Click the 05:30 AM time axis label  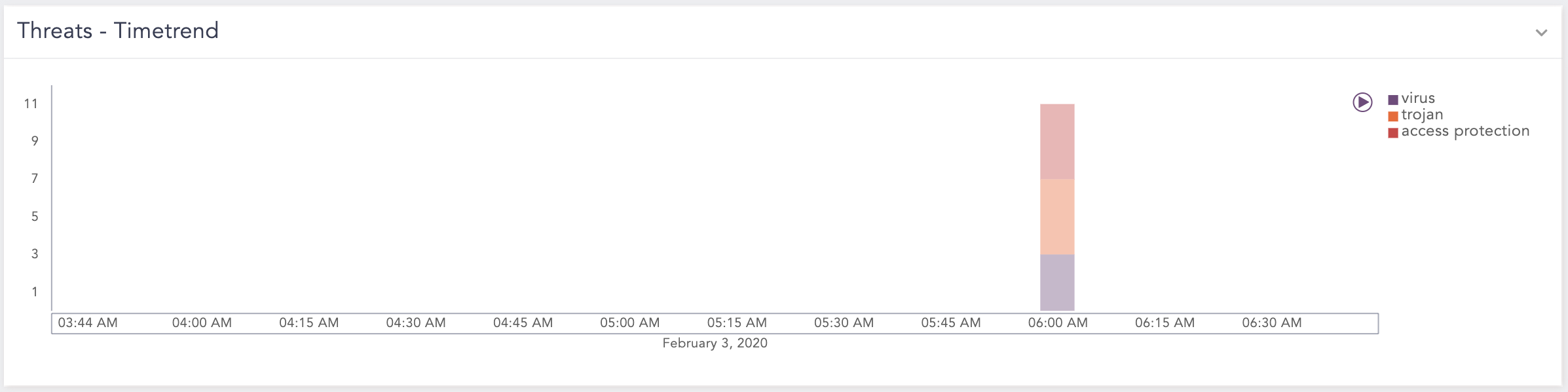[844, 323]
